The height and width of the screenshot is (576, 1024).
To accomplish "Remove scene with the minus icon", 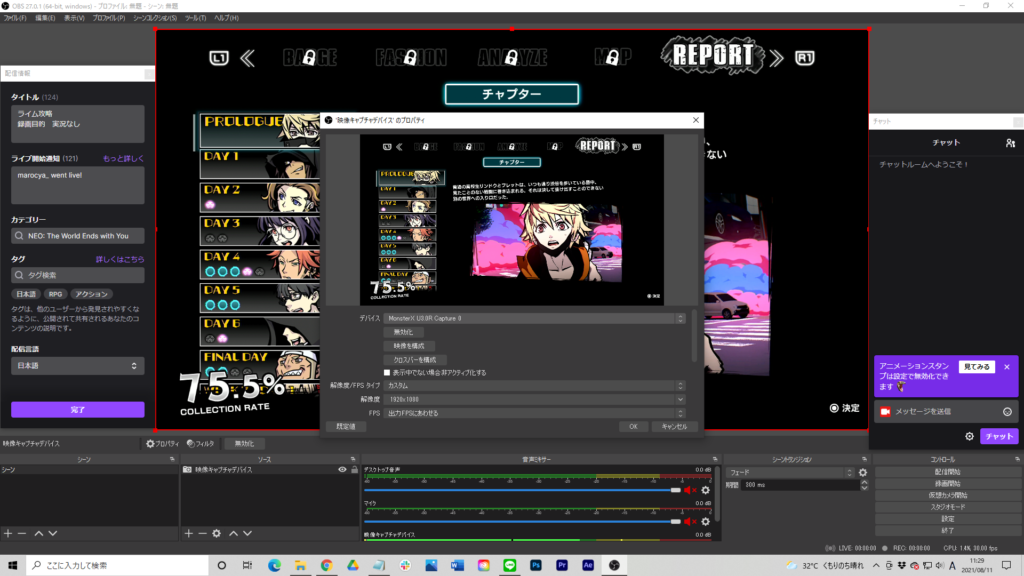I will pyautogui.click(x=22, y=534).
